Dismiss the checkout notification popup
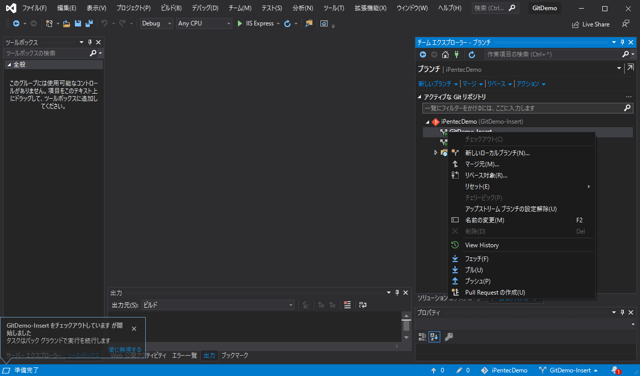This screenshot has height=376, width=640. pyautogui.click(x=134, y=329)
